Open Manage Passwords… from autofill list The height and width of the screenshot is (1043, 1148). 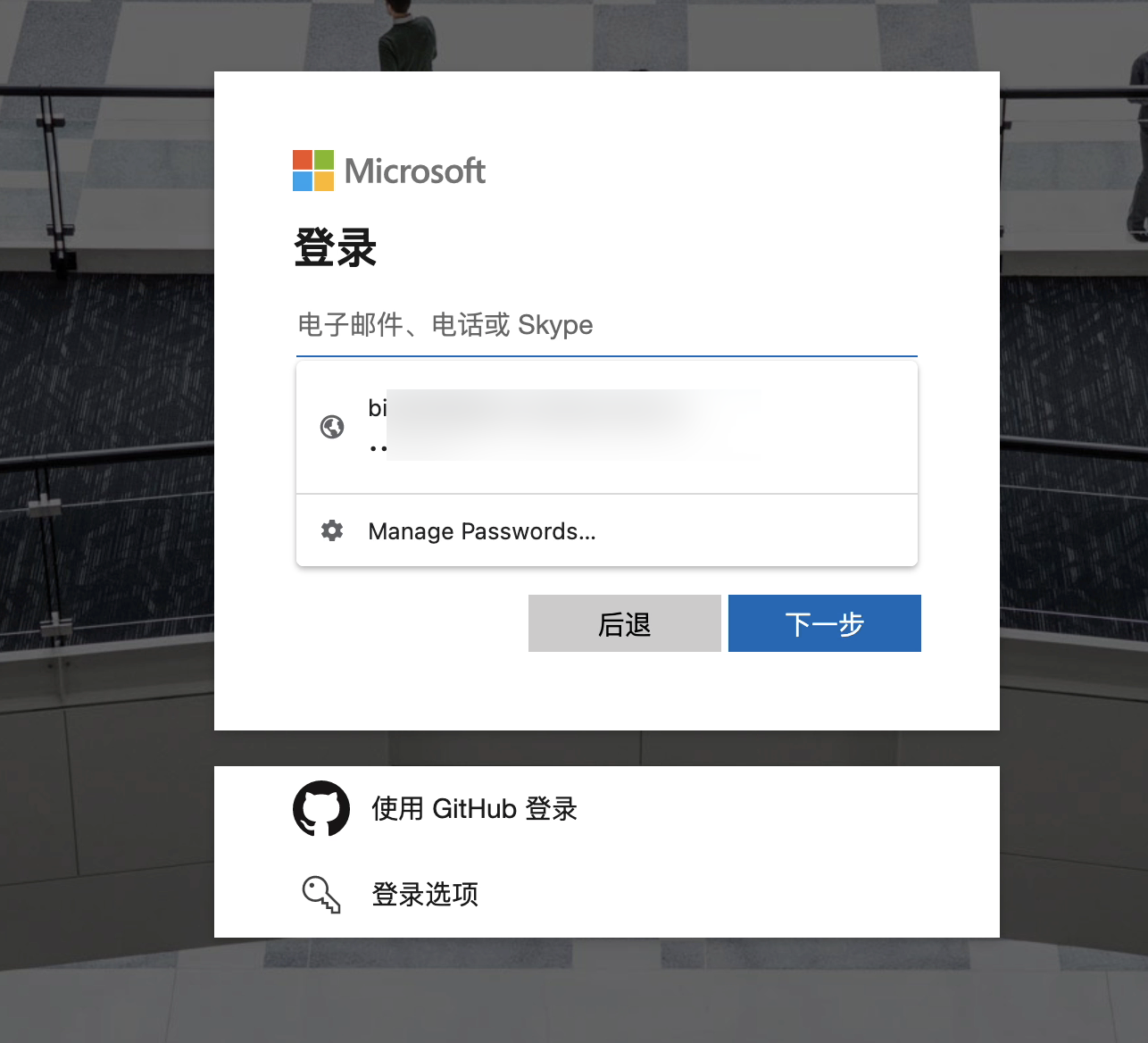tap(482, 531)
